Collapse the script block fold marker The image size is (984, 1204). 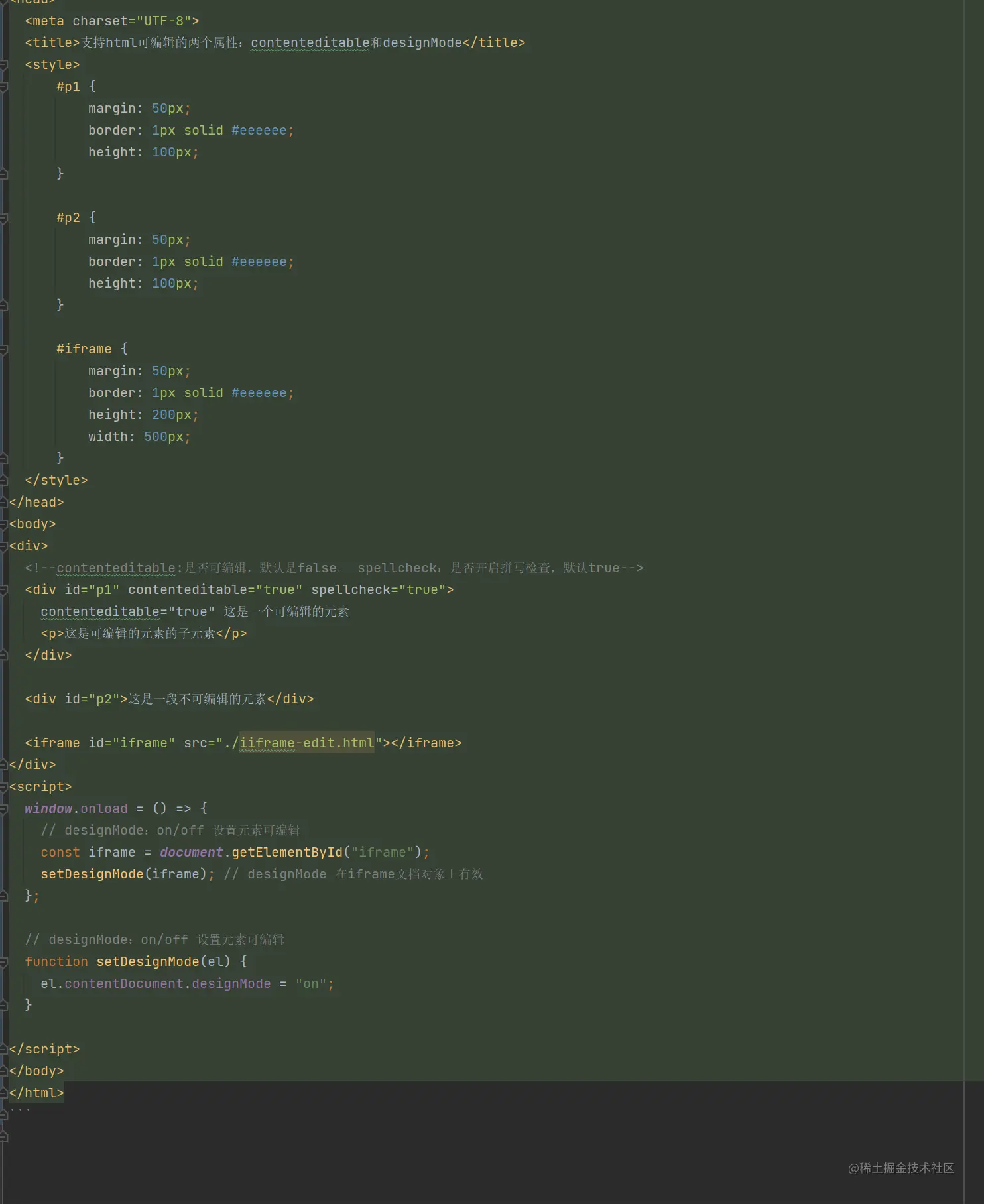tap(3, 787)
